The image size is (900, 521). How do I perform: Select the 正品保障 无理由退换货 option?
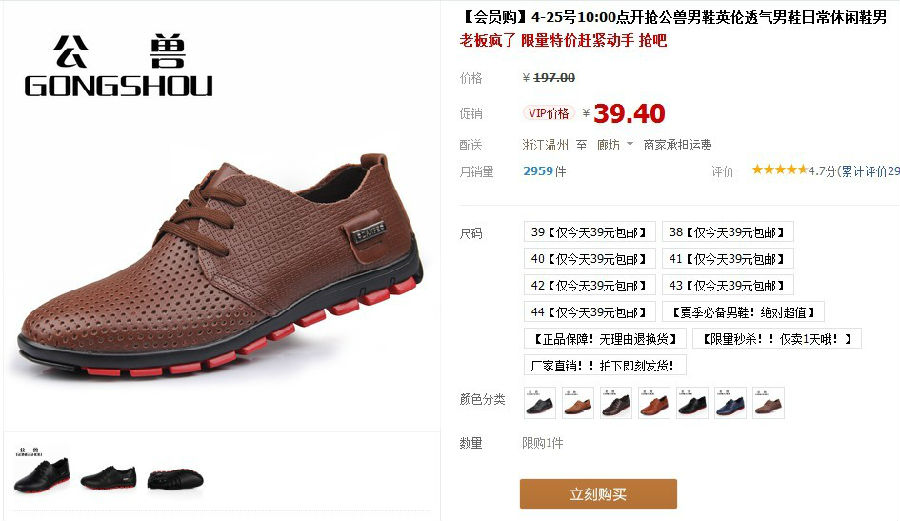[605, 339]
